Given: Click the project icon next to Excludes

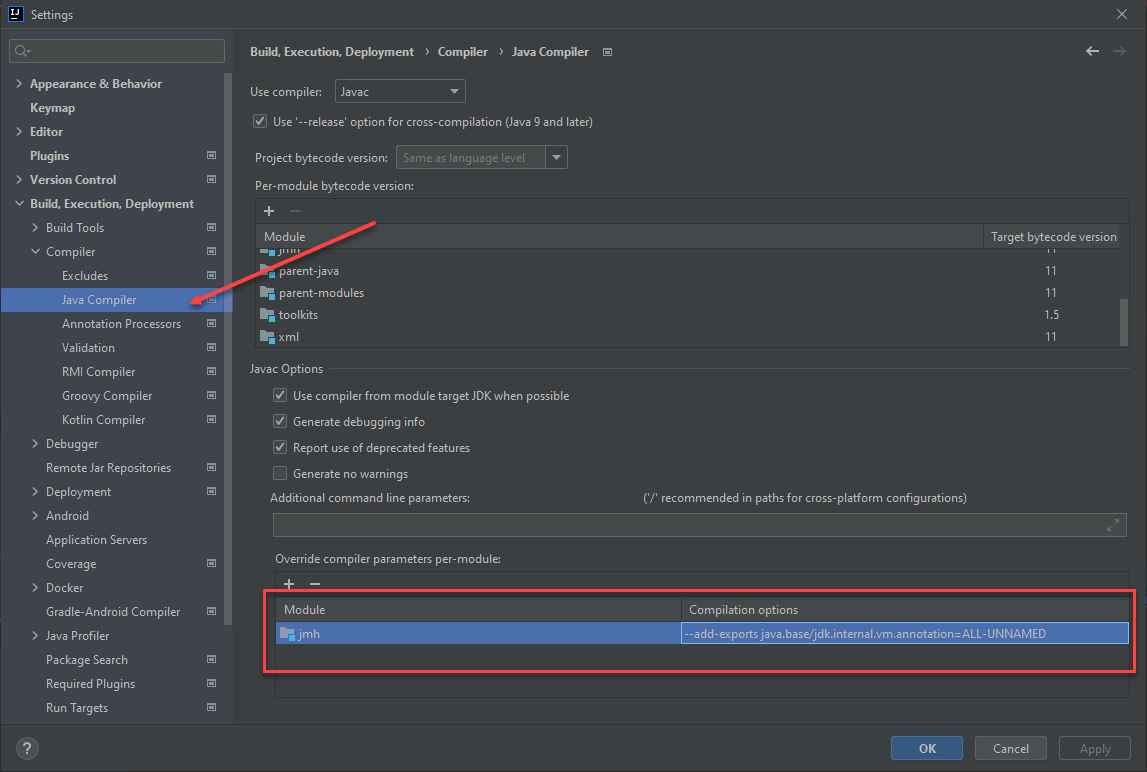Looking at the screenshot, I should coord(211,275).
